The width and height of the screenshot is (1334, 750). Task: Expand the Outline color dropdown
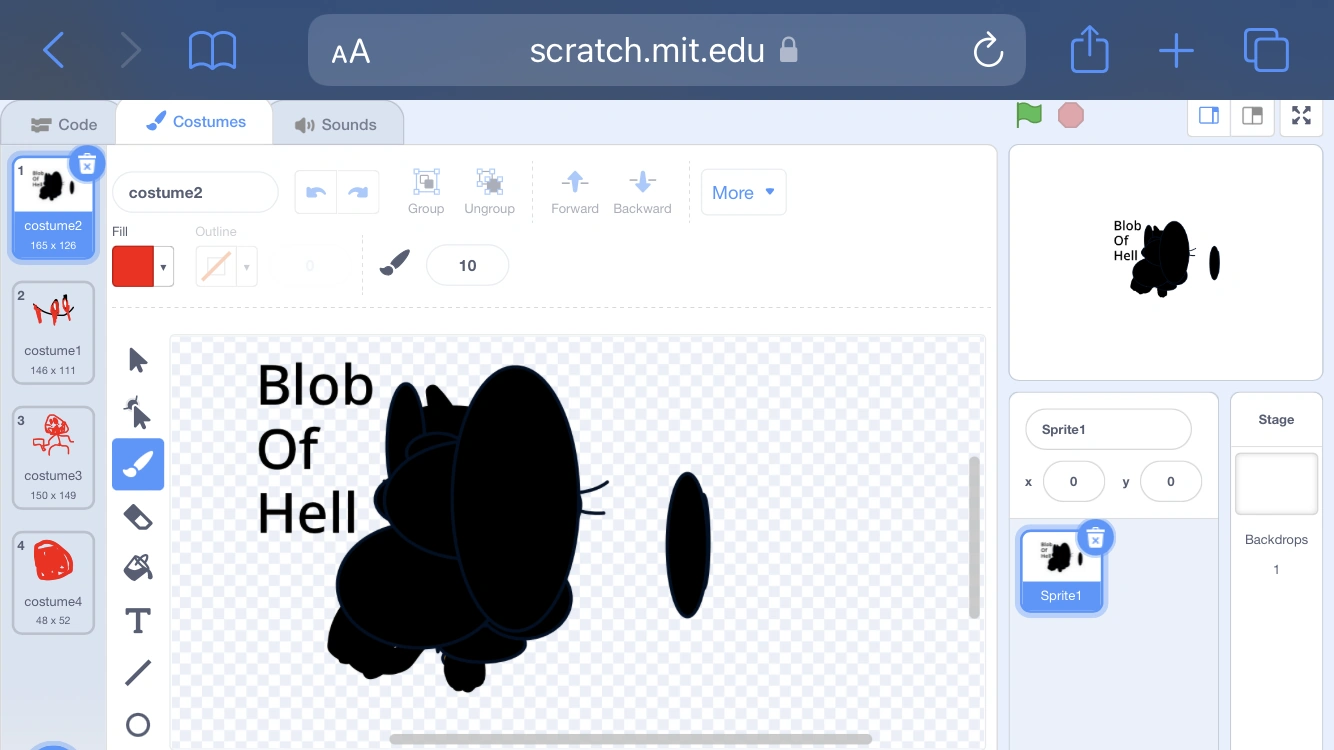(x=247, y=267)
